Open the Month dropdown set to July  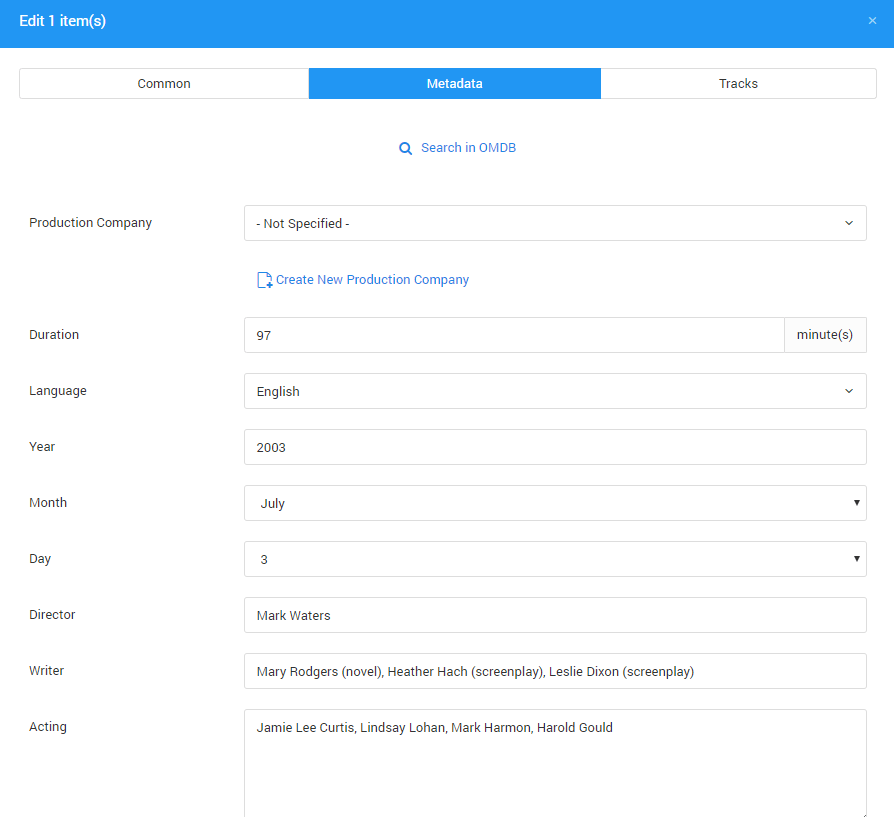[x=555, y=503]
